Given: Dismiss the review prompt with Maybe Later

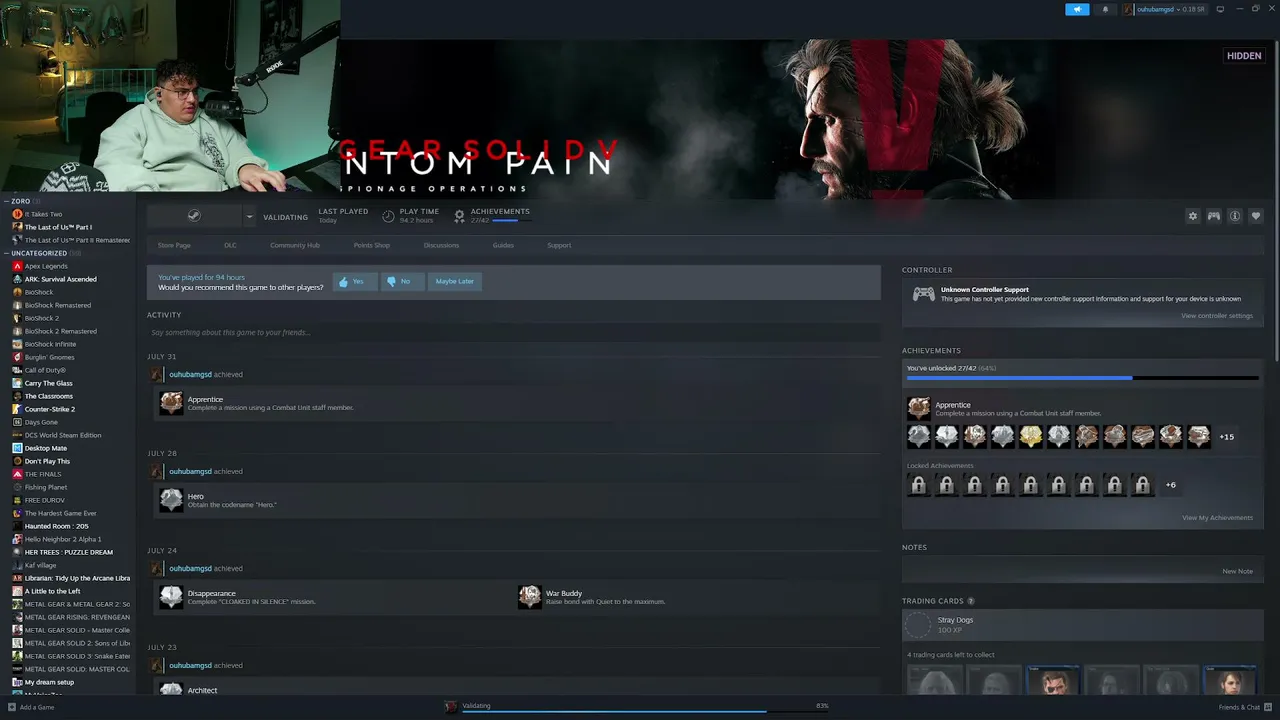Looking at the screenshot, I should pos(454,281).
